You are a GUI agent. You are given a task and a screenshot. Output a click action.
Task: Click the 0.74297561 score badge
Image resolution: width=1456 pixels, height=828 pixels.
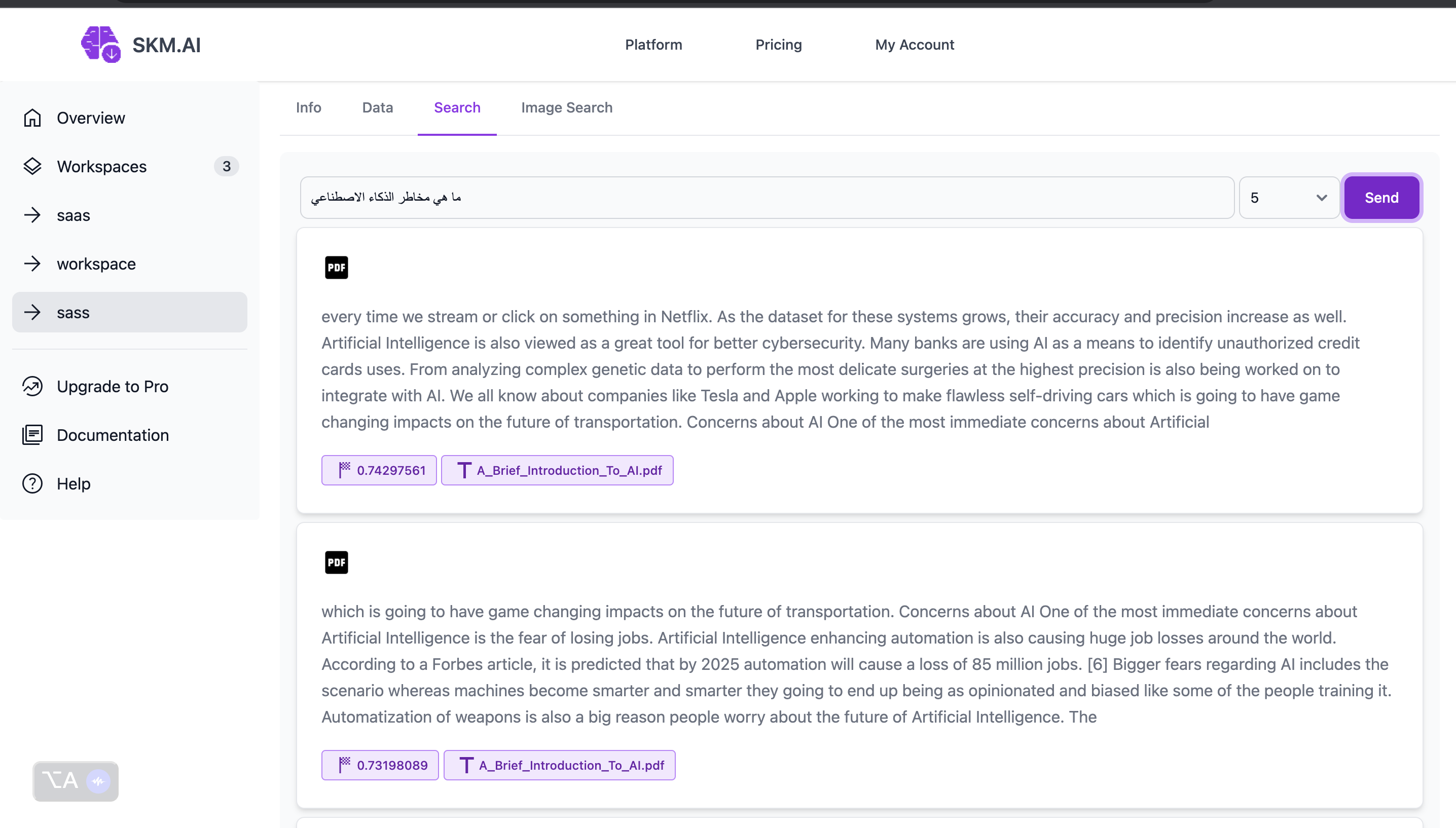click(379, 470)
